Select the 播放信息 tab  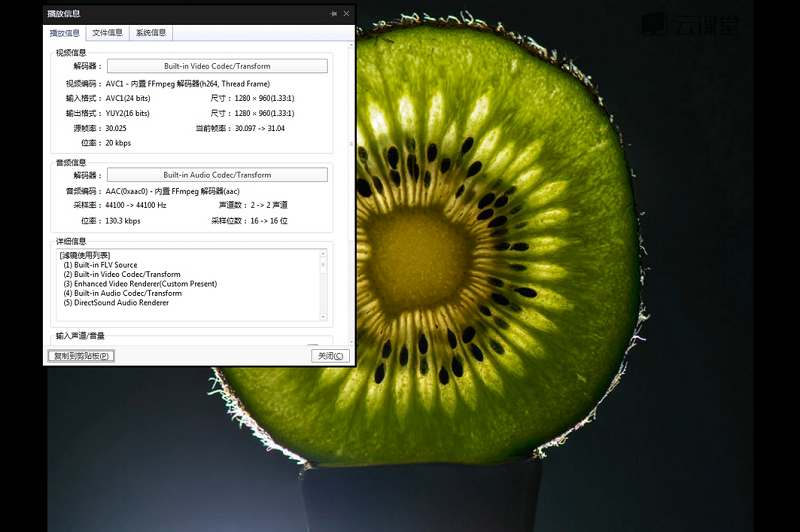coord(65,33)
